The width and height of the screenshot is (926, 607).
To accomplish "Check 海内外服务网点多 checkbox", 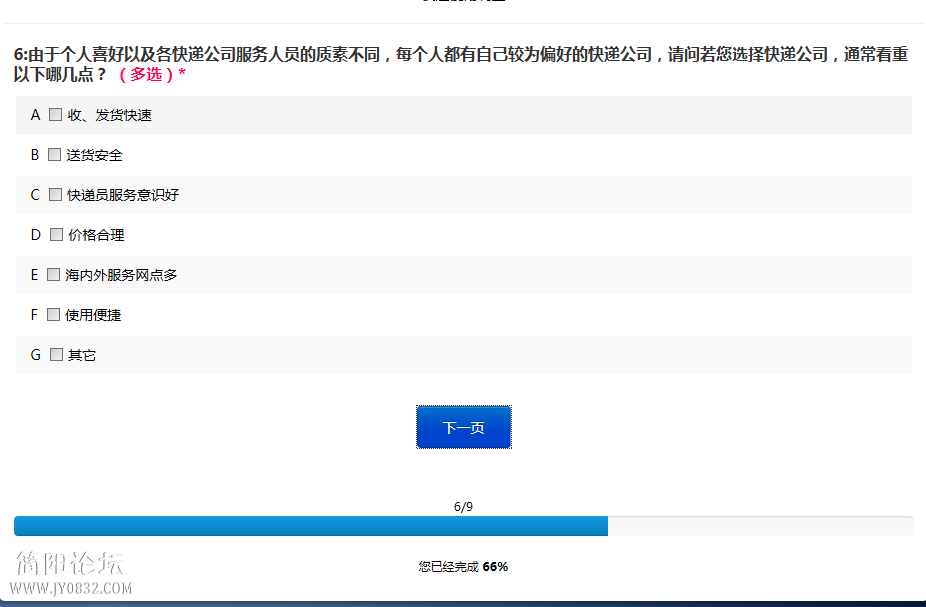I will click(54, 275).
